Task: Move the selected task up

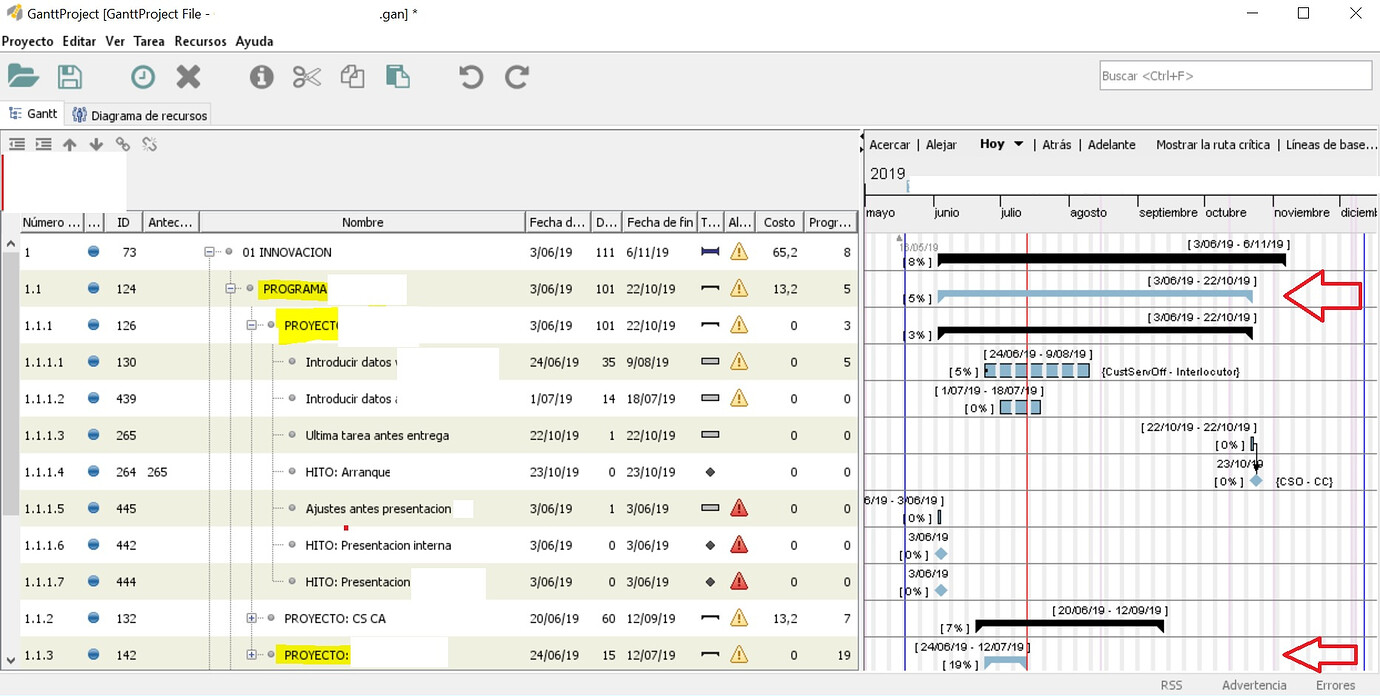Action: 69,143
